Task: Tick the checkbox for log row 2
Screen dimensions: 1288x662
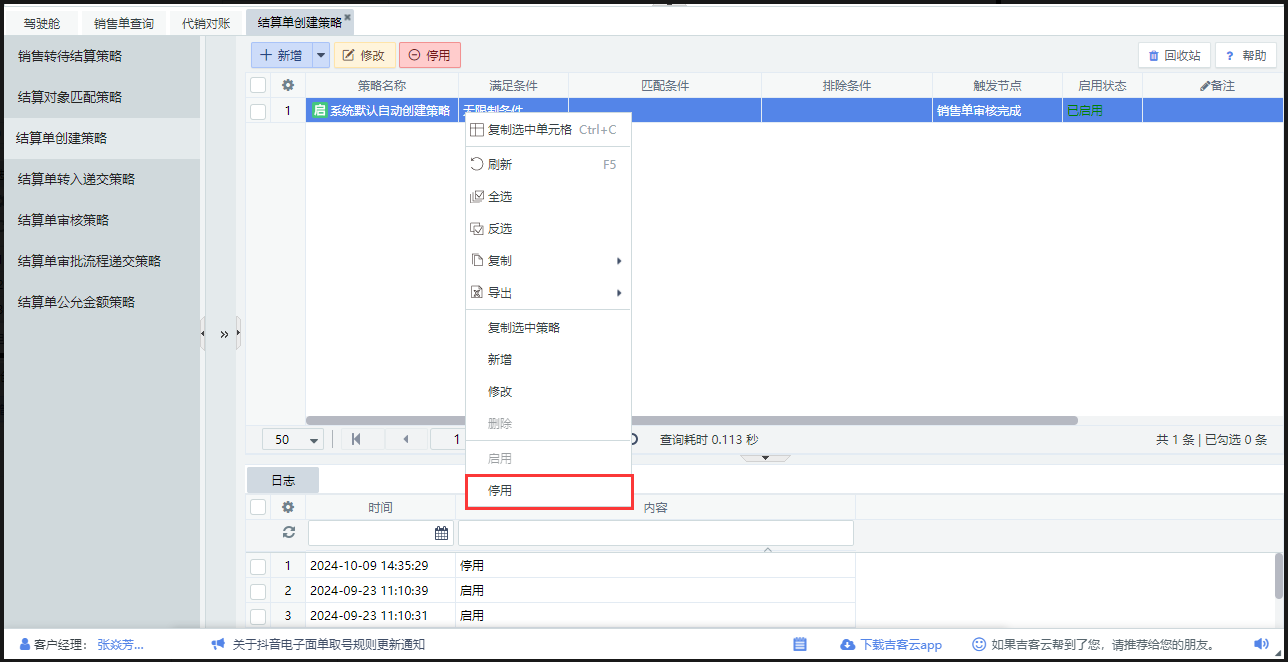Action: click(258, 591)
